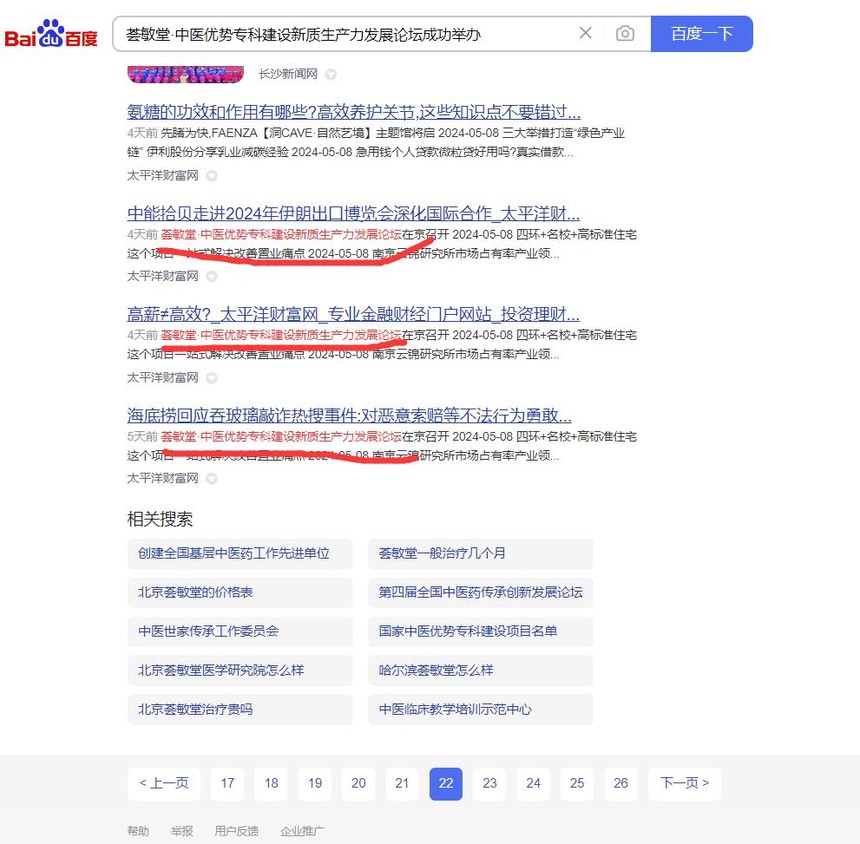Click the 长沙新闻网 source label
Image resolution: width=860 pixels, height=844 pixels.
[x=288, y=74]
